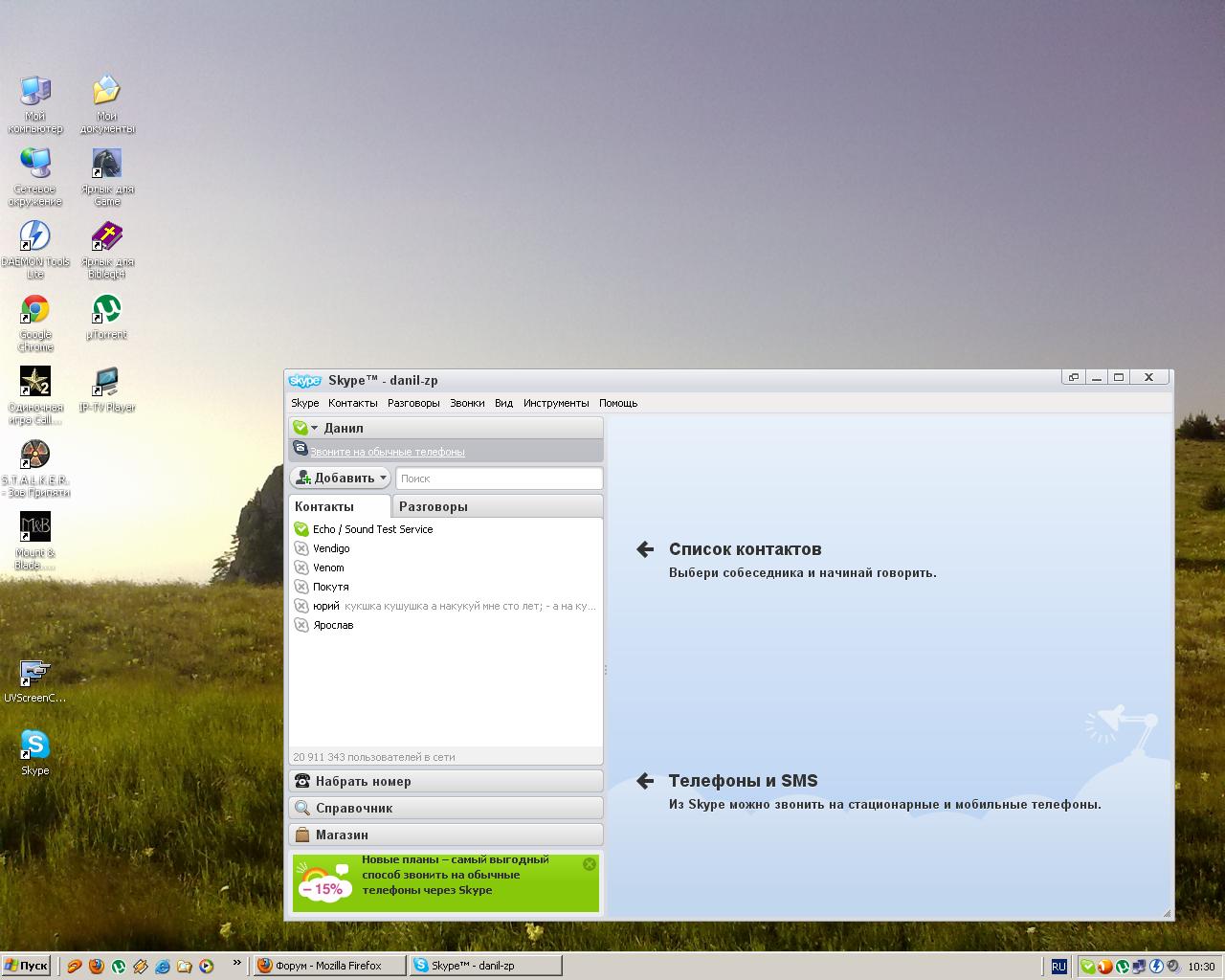Click the Skype window corner grip at bottom right

(1167, 914)
